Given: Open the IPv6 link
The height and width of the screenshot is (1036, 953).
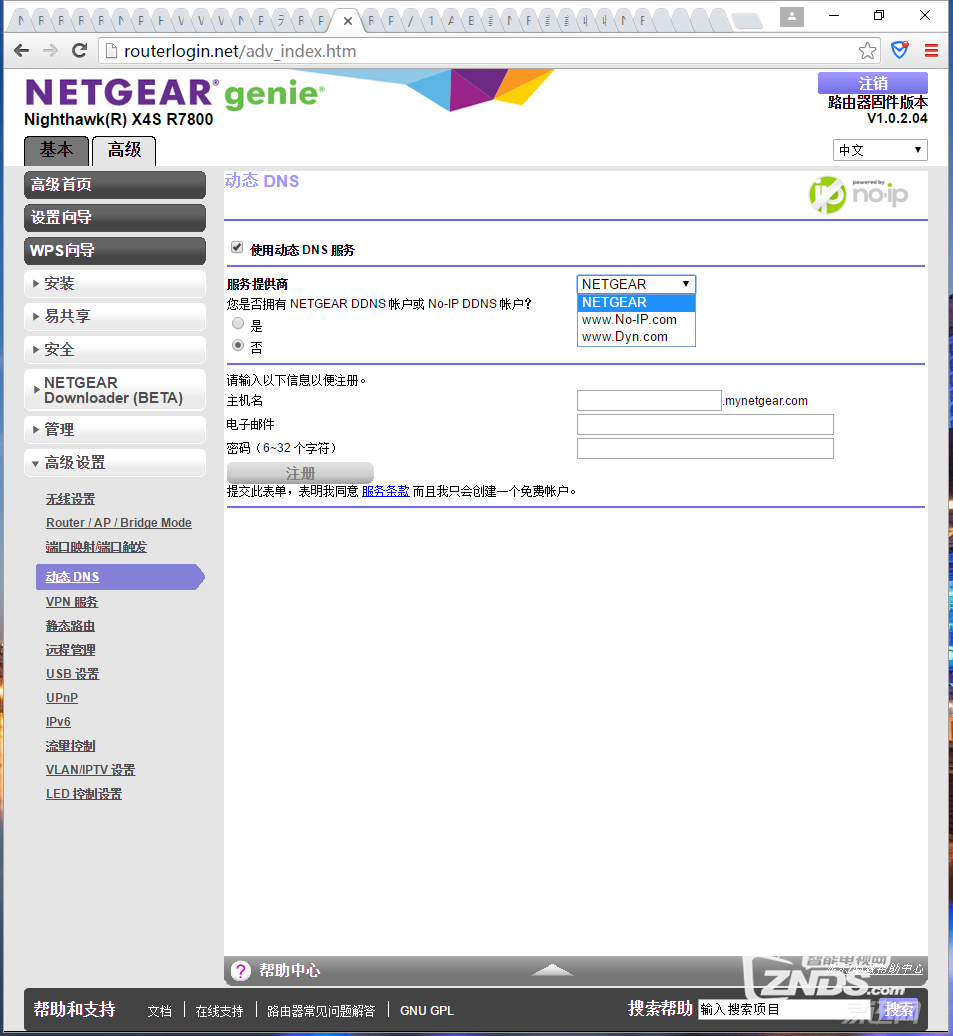Looking at the screenshot, I should click(58, 722).
